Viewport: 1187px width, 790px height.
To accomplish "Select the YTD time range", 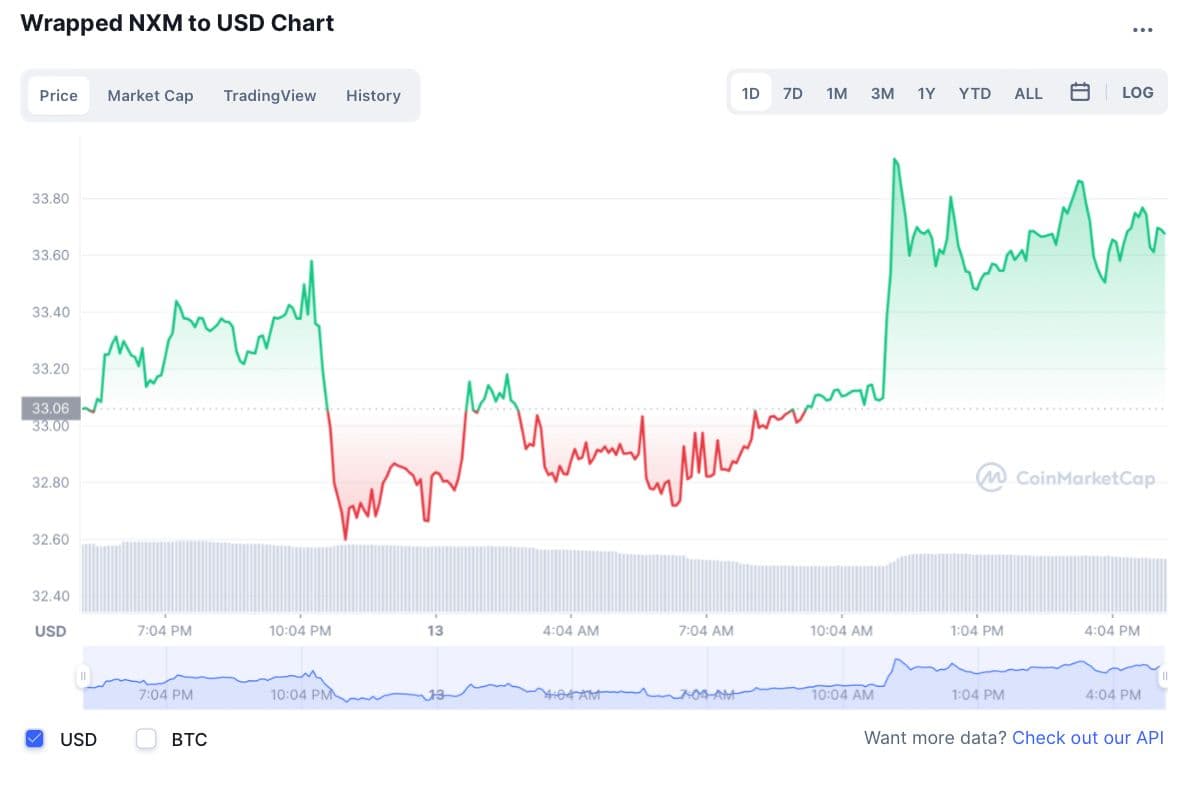I will click(x=975, y=93).
